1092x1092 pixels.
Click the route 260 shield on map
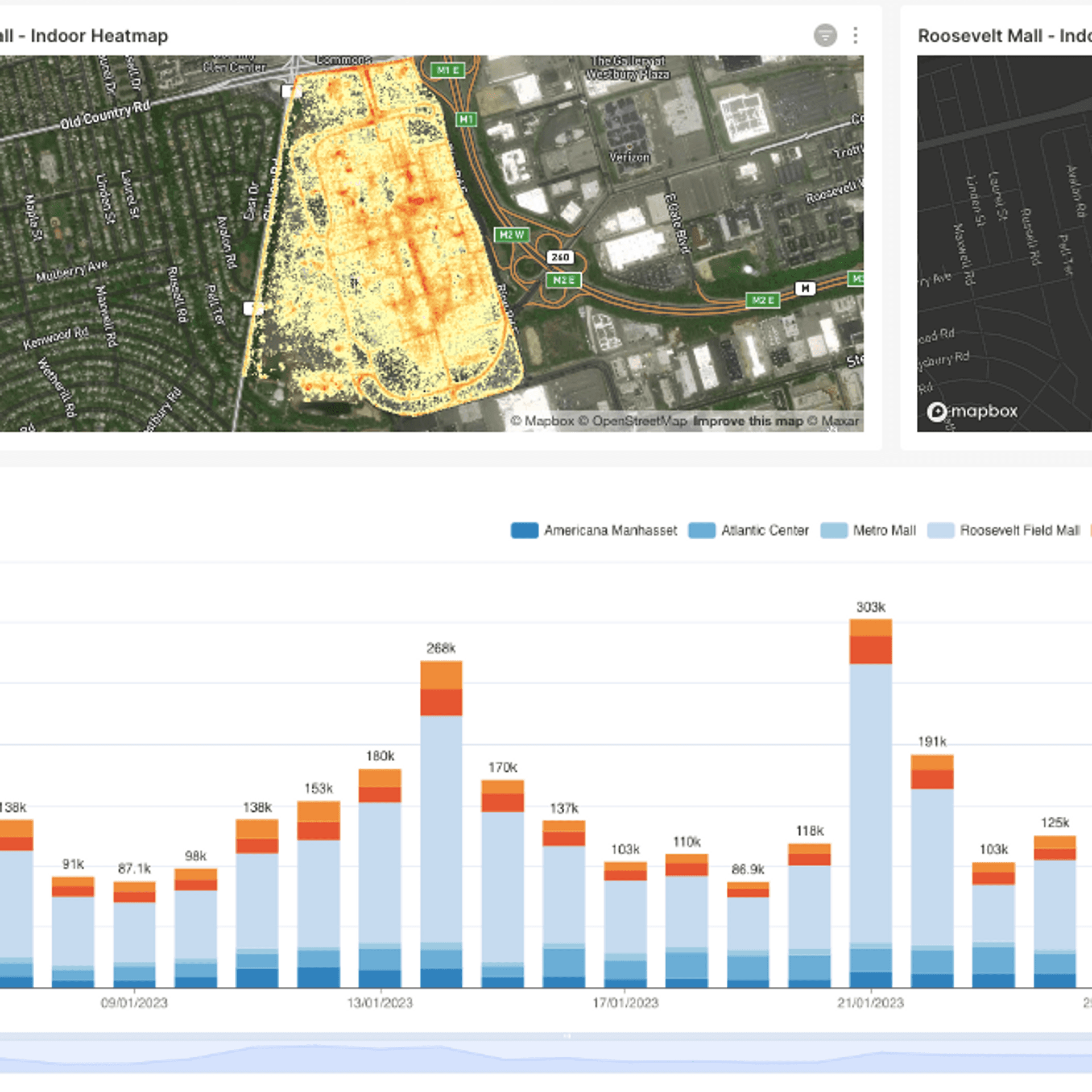pyautogui.click(x=560, y=257)
